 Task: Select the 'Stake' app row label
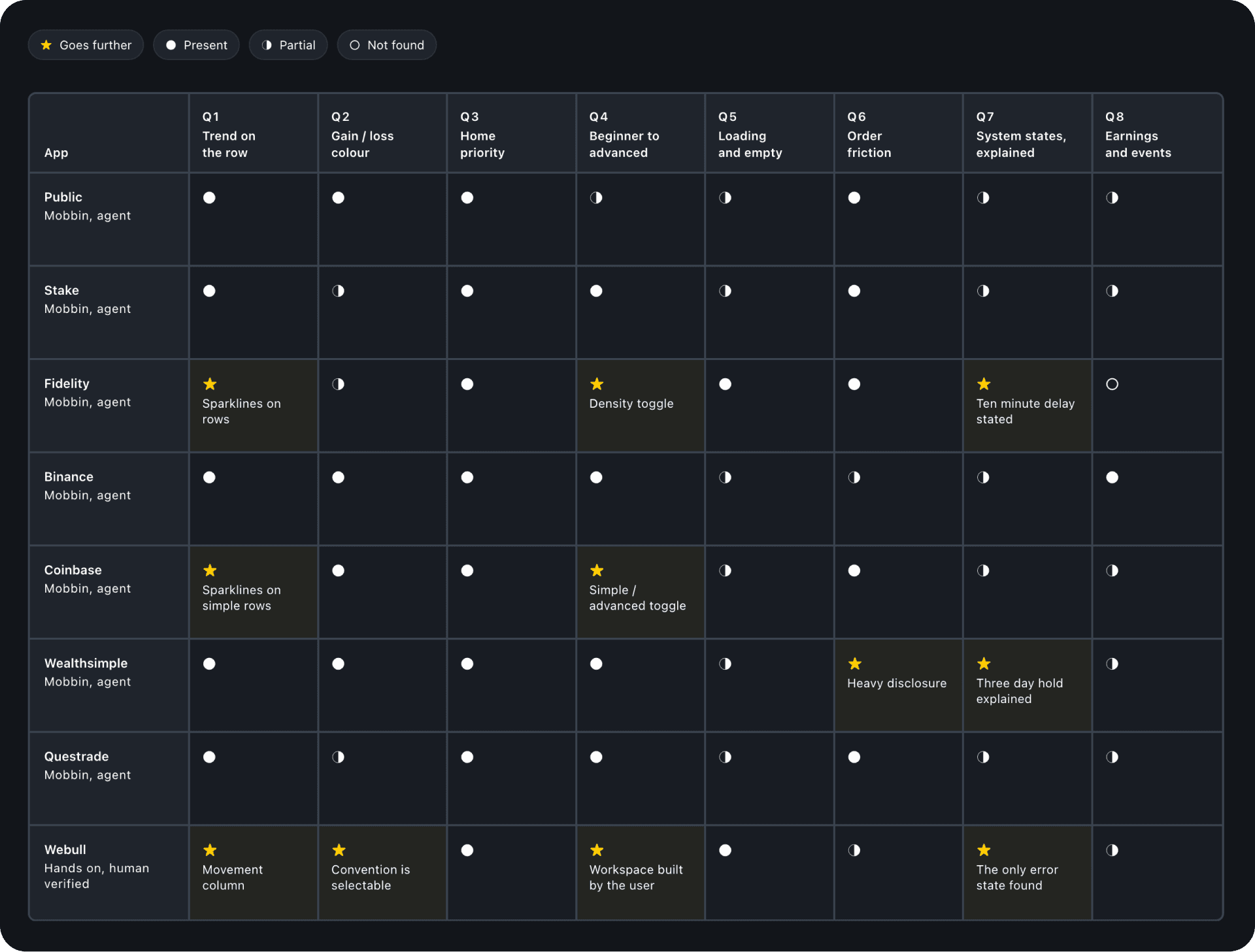[x=61, y=291]
